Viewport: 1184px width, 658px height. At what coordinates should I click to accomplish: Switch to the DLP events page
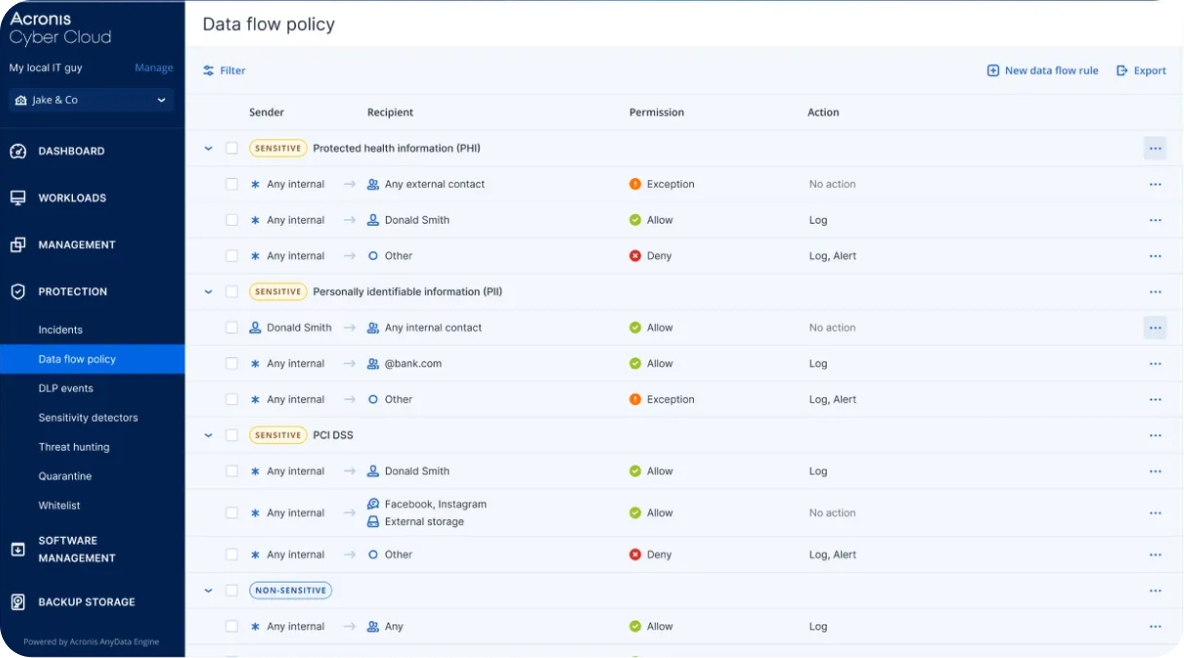click(65, 388)
